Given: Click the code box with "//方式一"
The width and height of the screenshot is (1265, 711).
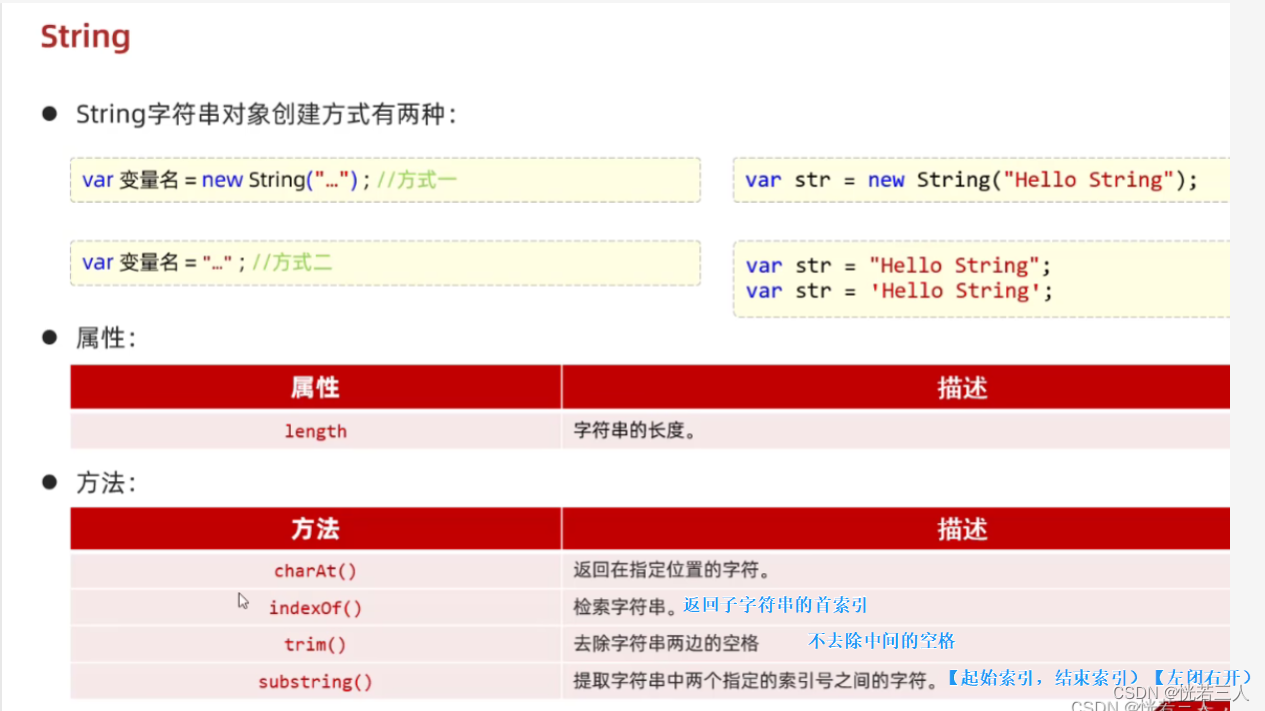Looking at the screenshot, I should 385,180.
